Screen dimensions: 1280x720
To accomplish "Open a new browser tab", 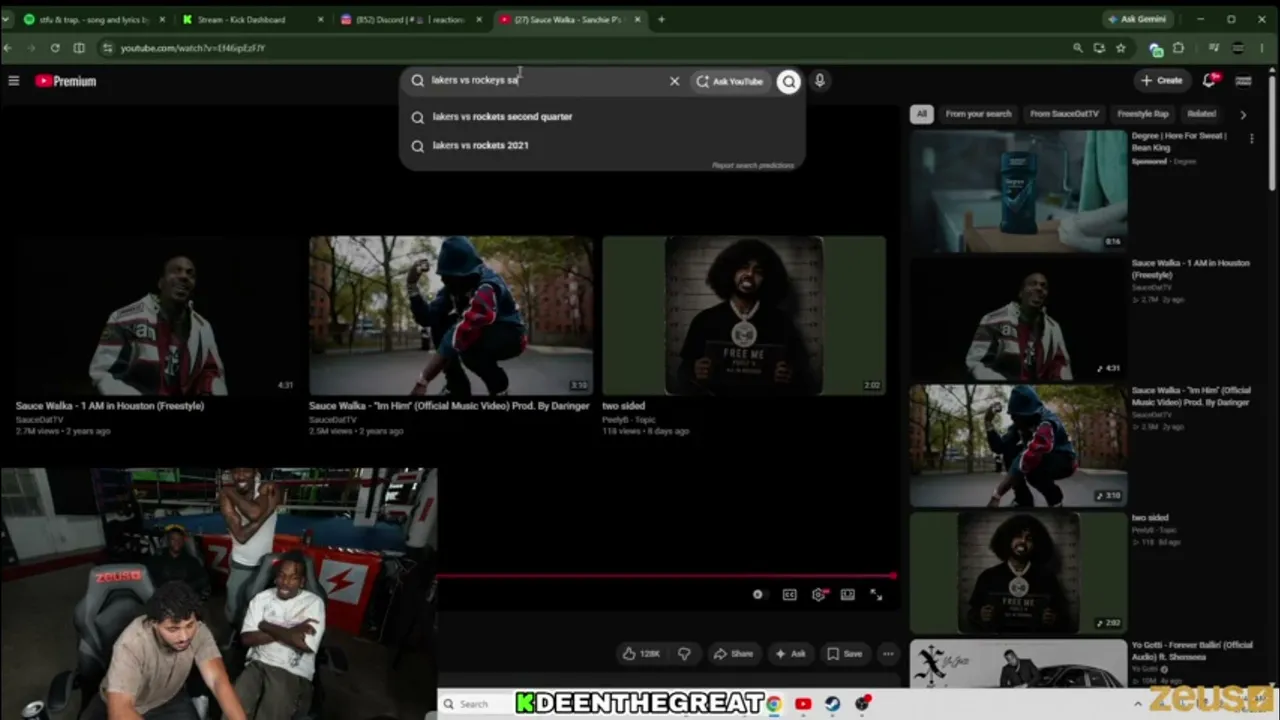I will point(661,19).
